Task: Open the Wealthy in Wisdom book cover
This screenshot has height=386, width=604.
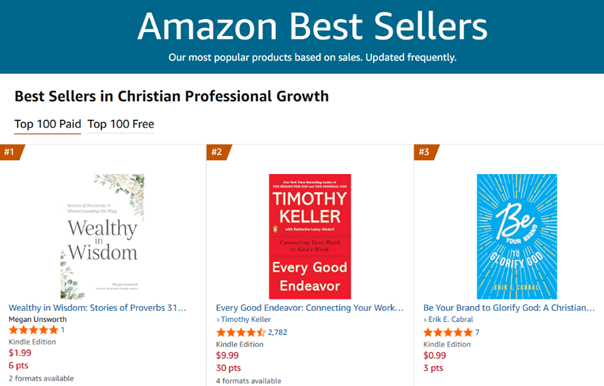Action: pos(102,237)
